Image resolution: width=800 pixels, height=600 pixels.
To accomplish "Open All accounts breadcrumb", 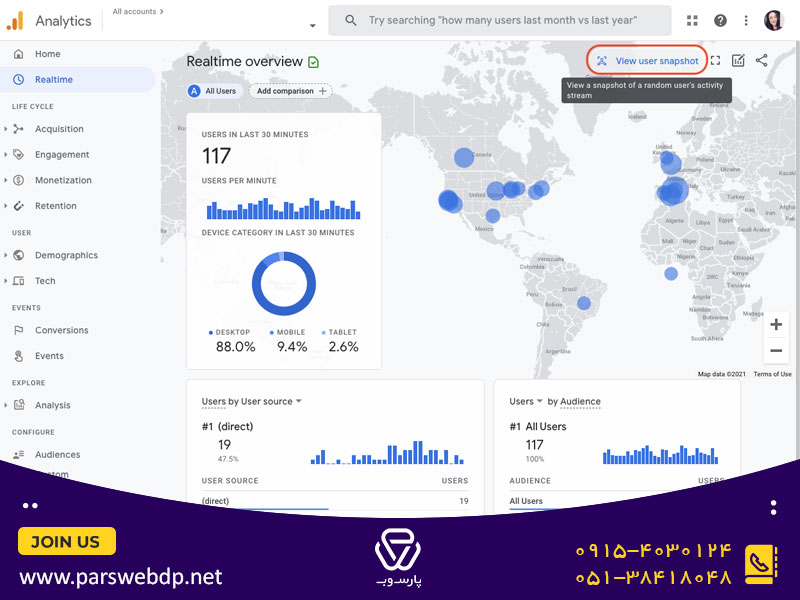I will click(x=138, y=11).
